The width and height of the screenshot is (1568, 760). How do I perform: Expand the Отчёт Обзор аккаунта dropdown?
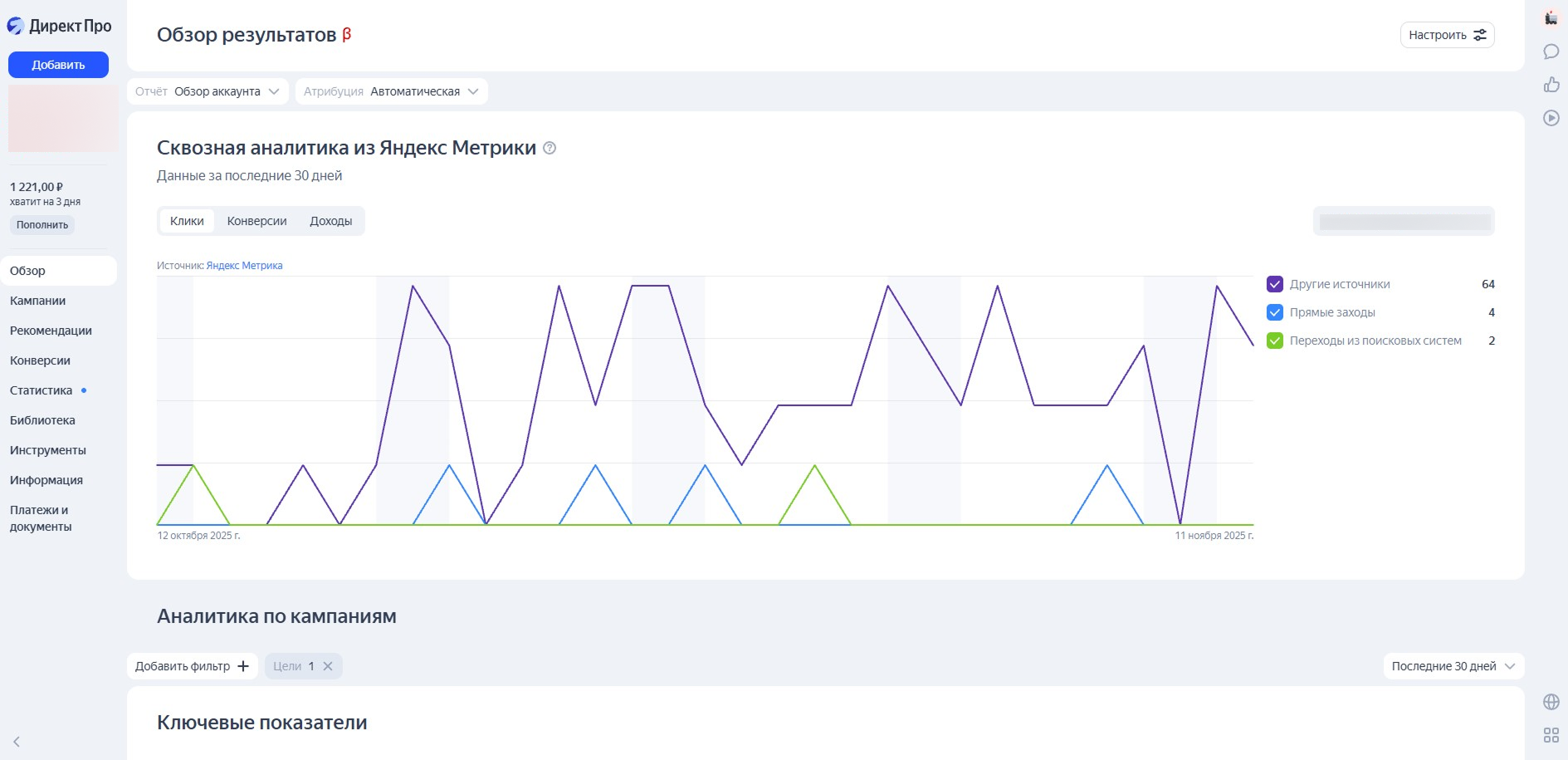click(208, 91)
